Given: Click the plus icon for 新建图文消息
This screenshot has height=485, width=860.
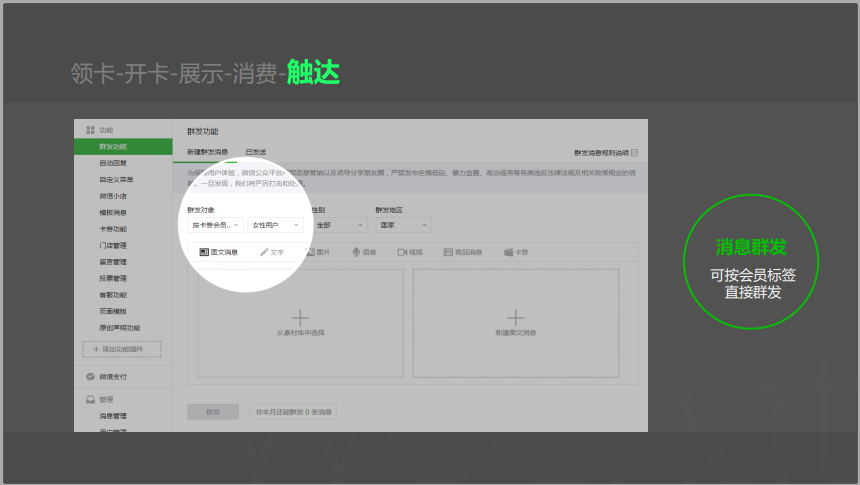Looking at the screenshot, I should click(515, 317).
